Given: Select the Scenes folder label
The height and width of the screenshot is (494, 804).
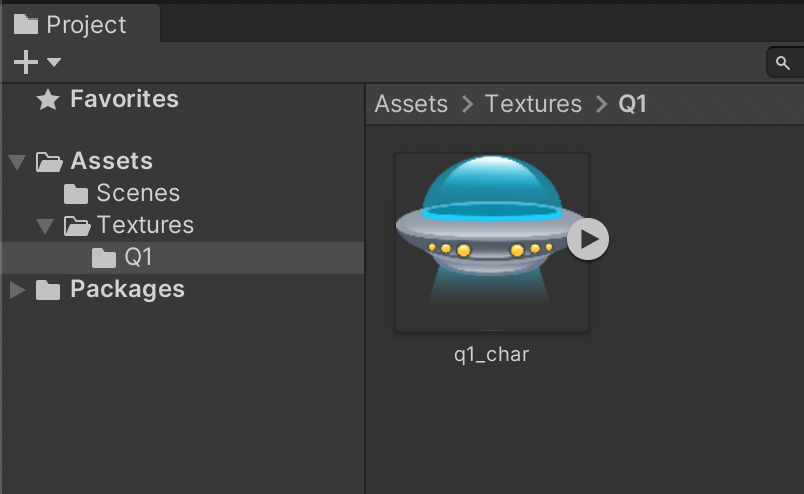Looking at the screenshot, I should pyautogui.click(x=138, y=193).
